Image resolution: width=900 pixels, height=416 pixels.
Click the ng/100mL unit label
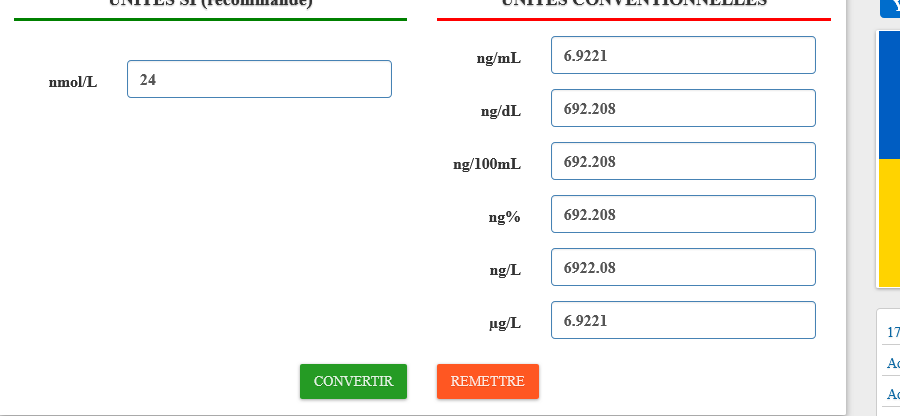tap(487, 165)
